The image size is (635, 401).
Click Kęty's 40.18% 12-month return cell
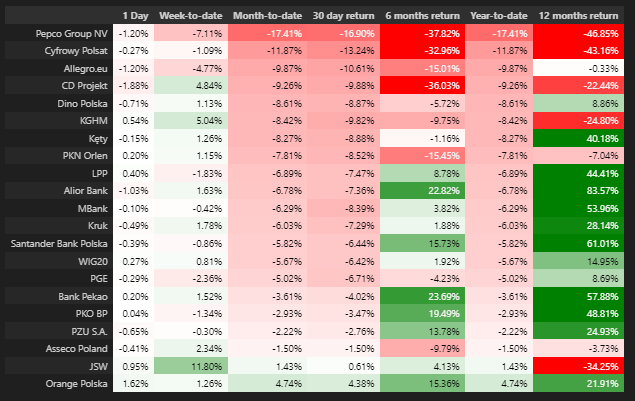point(578,138)
